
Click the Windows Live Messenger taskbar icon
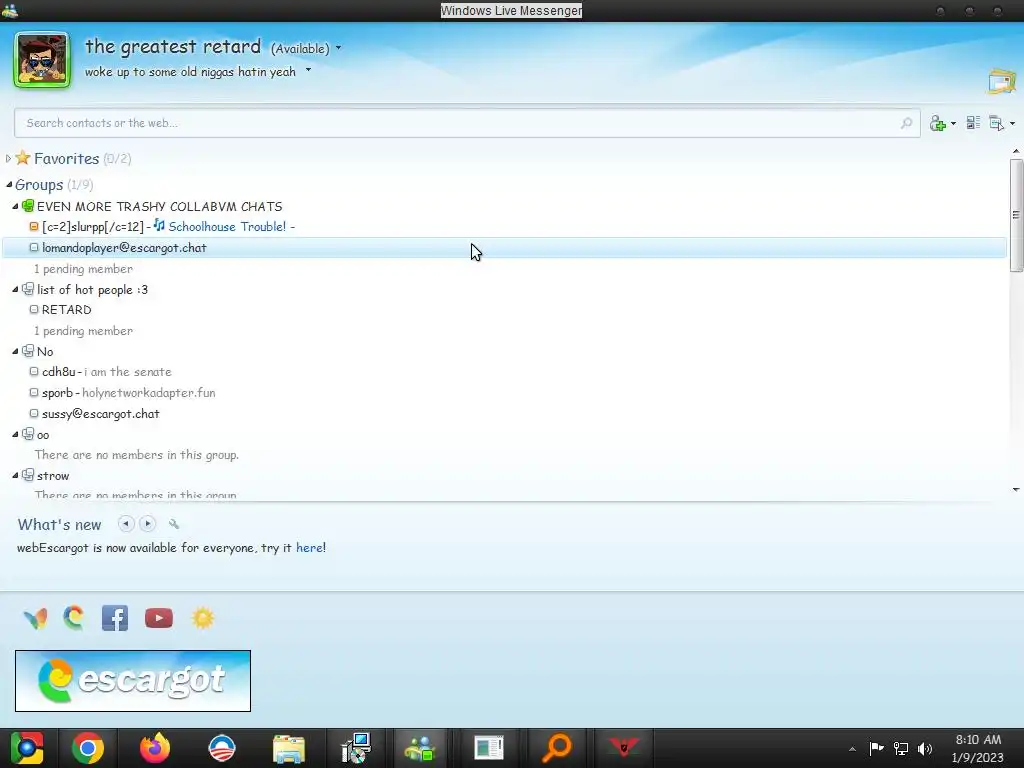[x=420, y=748]
